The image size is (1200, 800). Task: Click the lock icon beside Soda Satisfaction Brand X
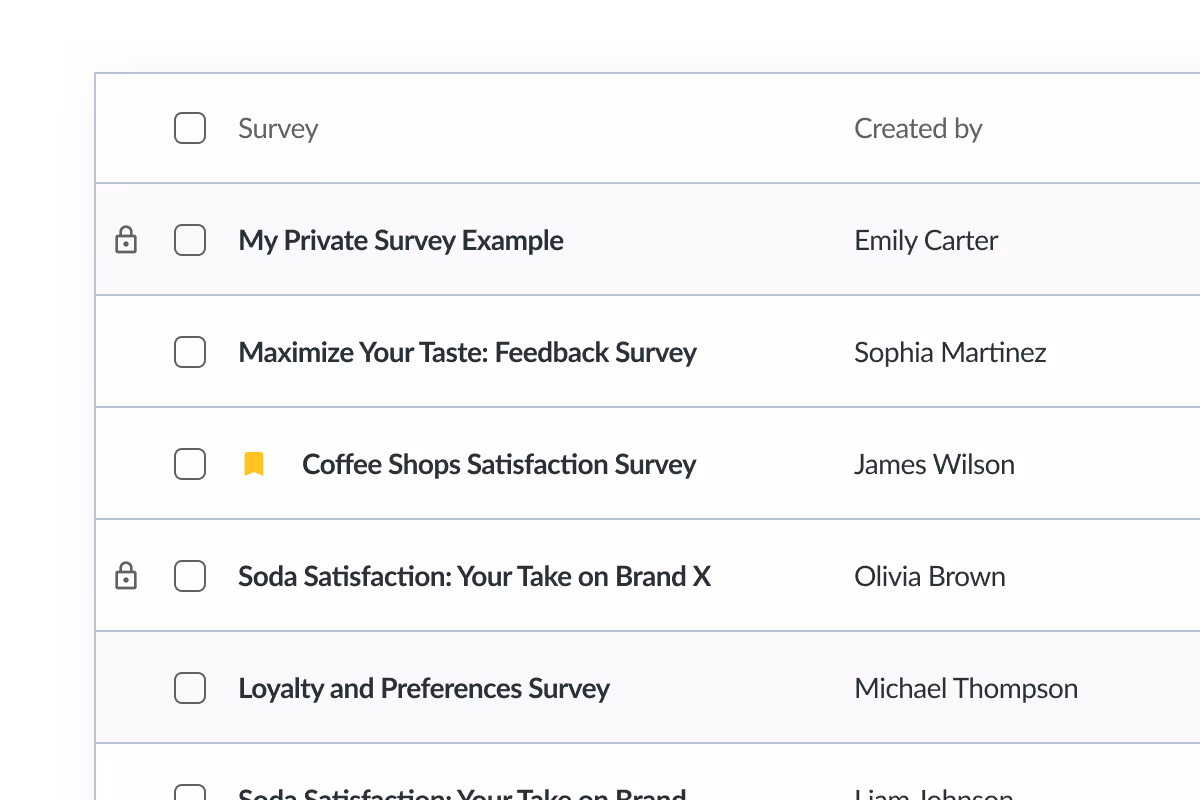(125, 576)
